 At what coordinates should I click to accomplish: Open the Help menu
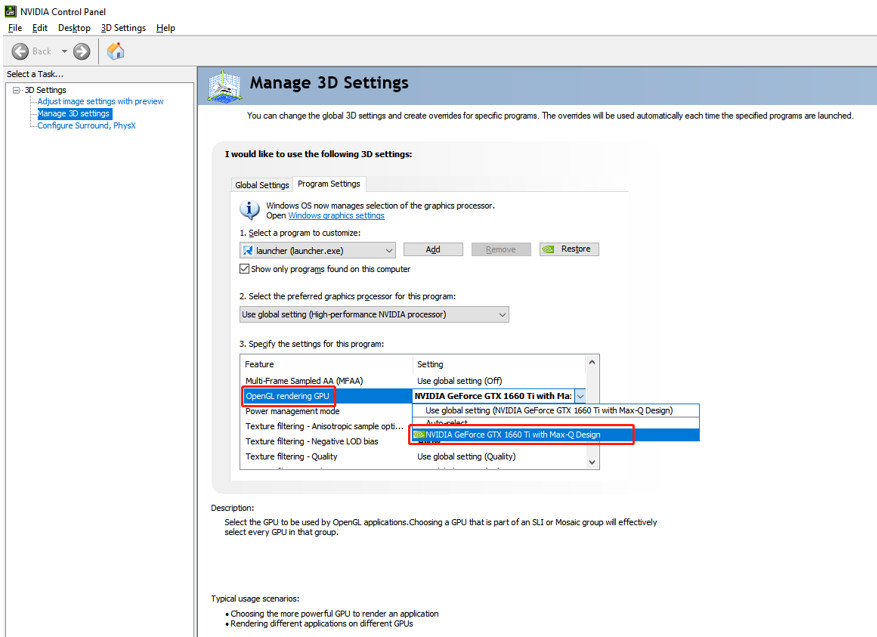click(166, 28)
